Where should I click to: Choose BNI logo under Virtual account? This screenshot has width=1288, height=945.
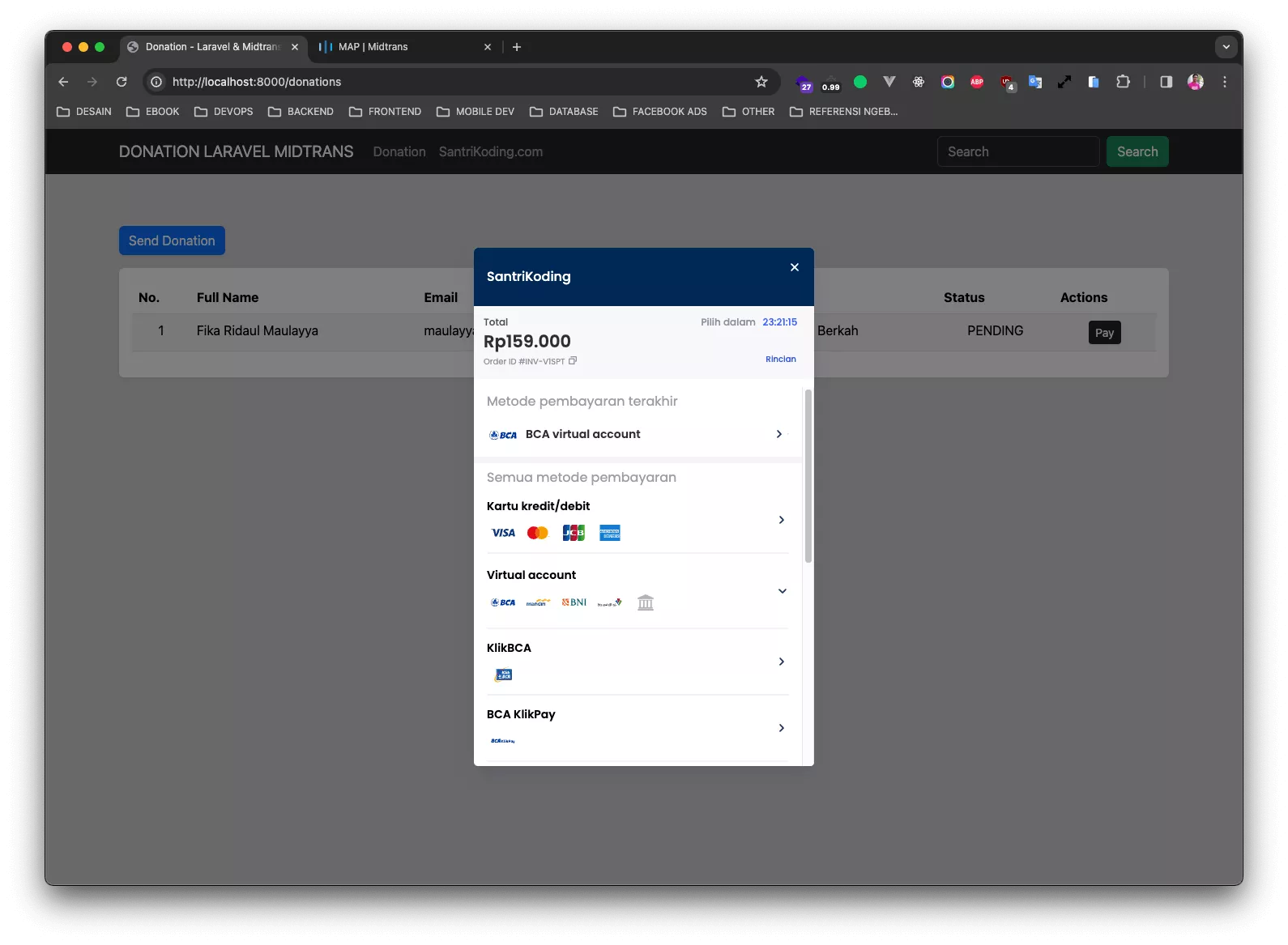pos(574,602)
